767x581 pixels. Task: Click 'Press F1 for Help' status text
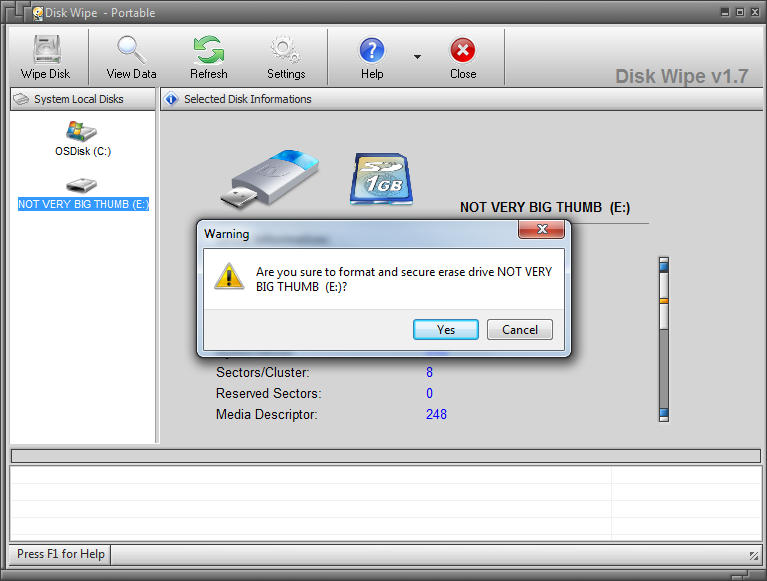pos(61,554)
